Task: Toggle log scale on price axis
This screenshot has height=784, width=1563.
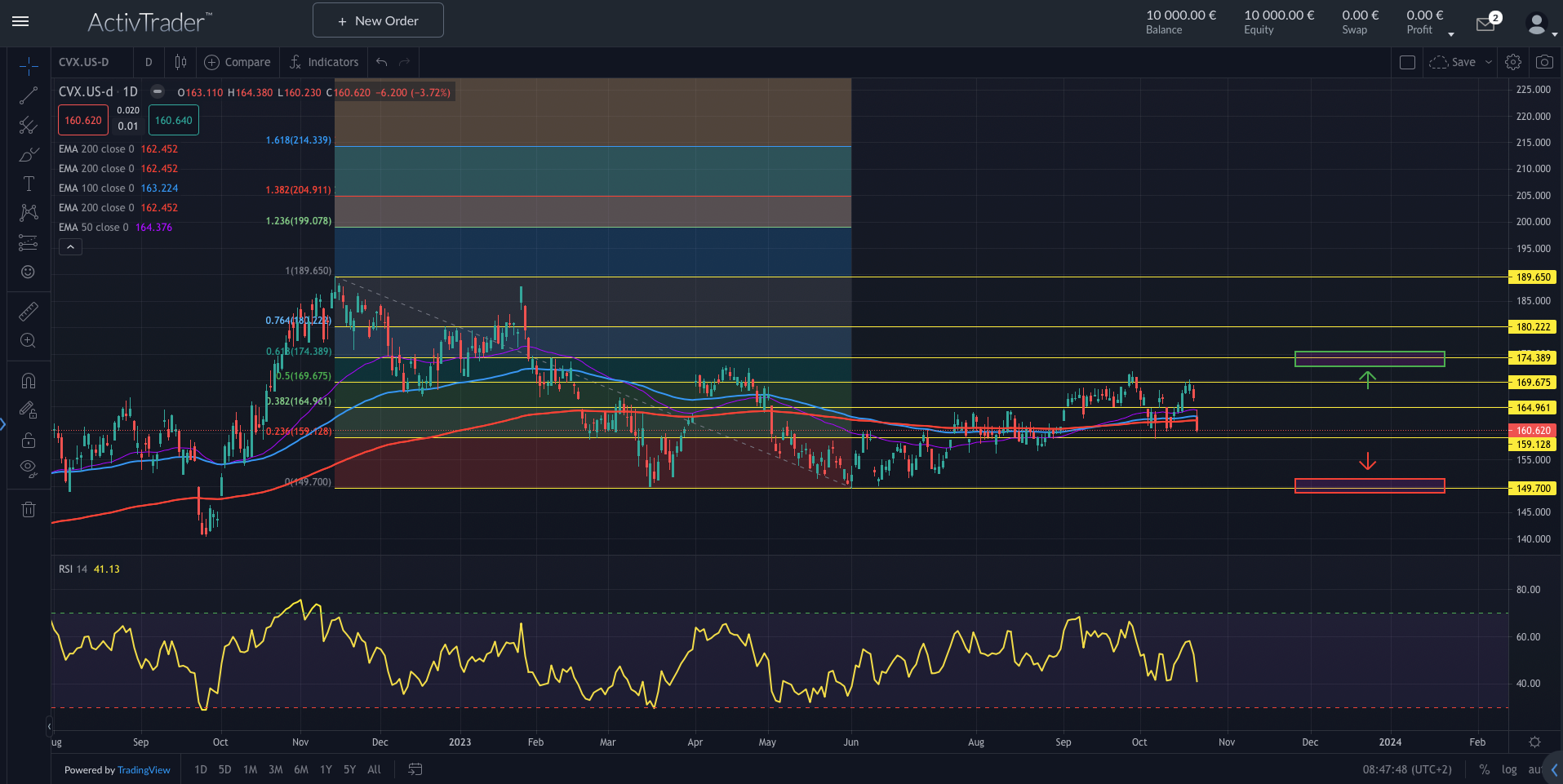Action: tap(1509, 769)
